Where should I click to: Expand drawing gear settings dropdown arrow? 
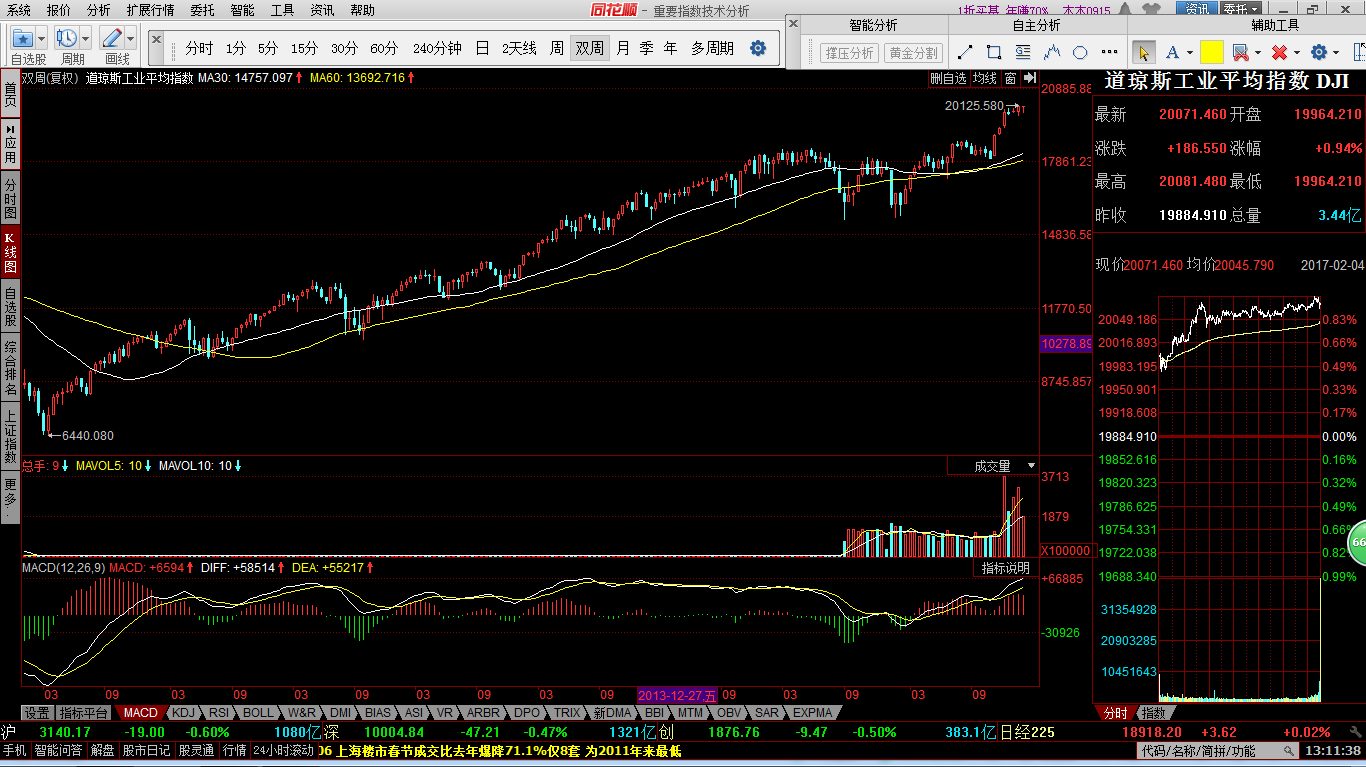(x=1336, y=53)
